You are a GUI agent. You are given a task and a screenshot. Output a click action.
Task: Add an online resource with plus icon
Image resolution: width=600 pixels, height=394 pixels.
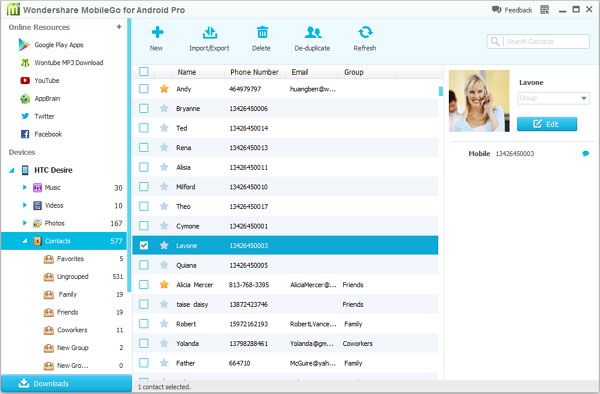119,27
